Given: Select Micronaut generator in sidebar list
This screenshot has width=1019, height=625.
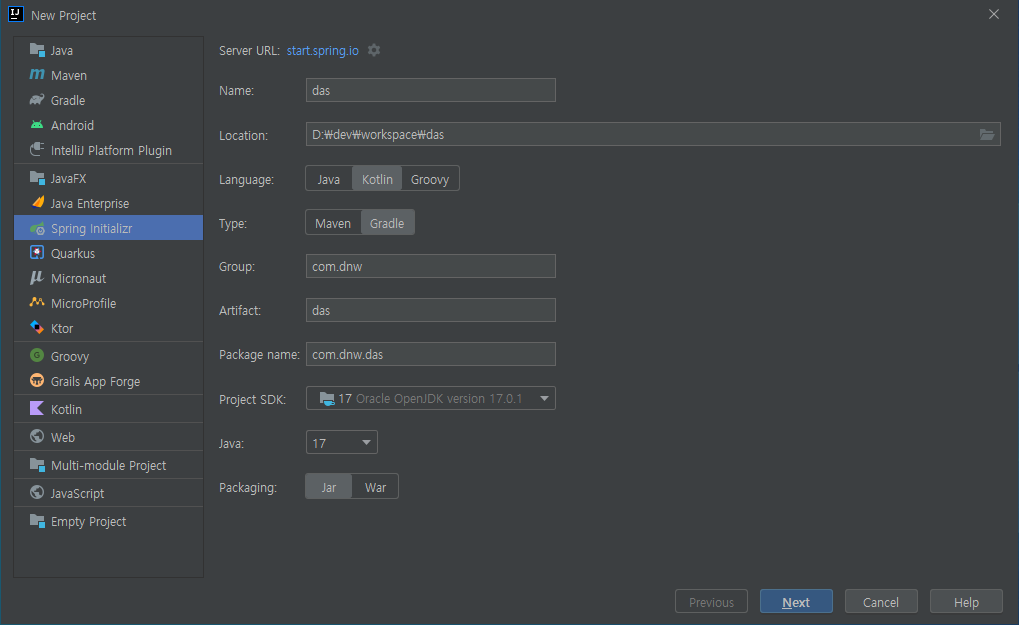Looking at the screenshot, I should [x=109, y=278].
